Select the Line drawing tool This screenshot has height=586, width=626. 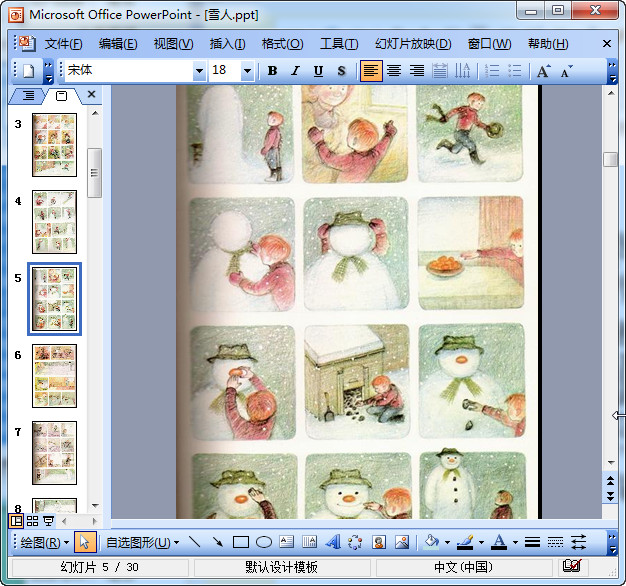pyautogui.click(x=195, y=542)
